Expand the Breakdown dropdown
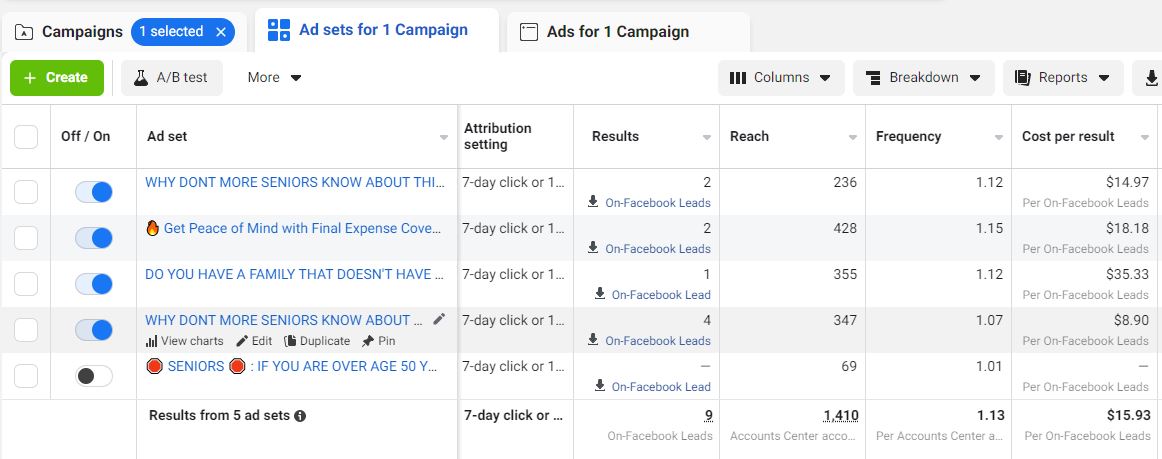This screenshot has width=1162, height=459. tap(923, 77)
